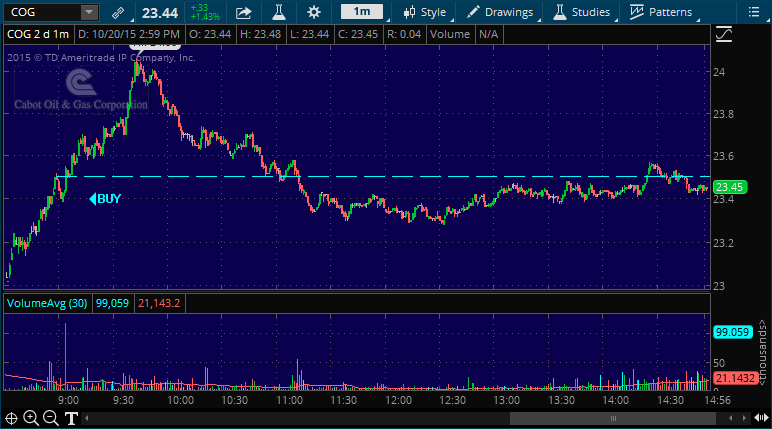Open the Patterns menu

[661, 12]
